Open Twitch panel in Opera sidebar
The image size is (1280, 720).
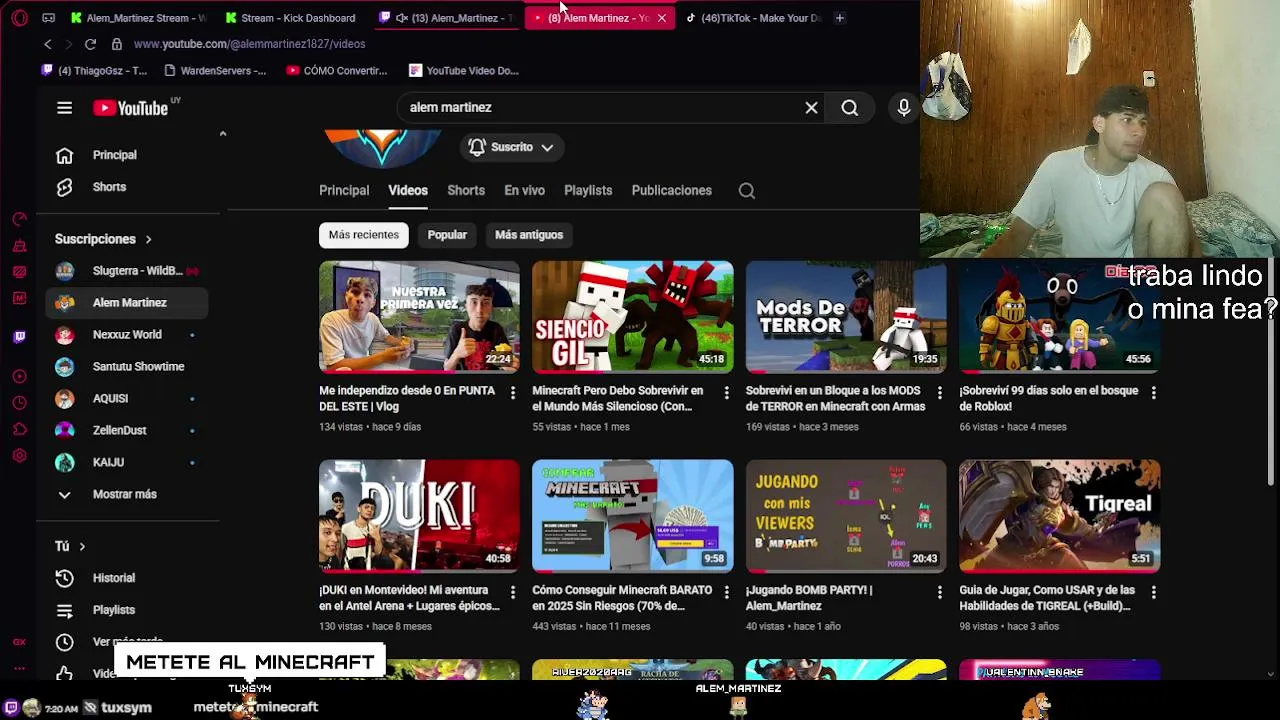coord(19,337)
